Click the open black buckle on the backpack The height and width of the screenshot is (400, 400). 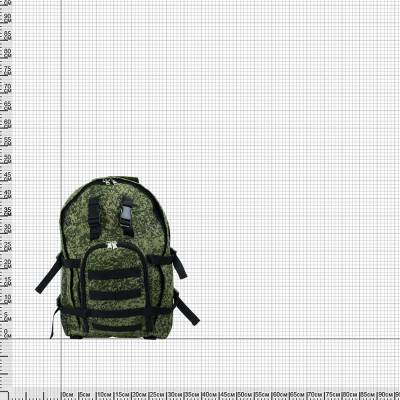pyautogui.click(x=126, y=217)
